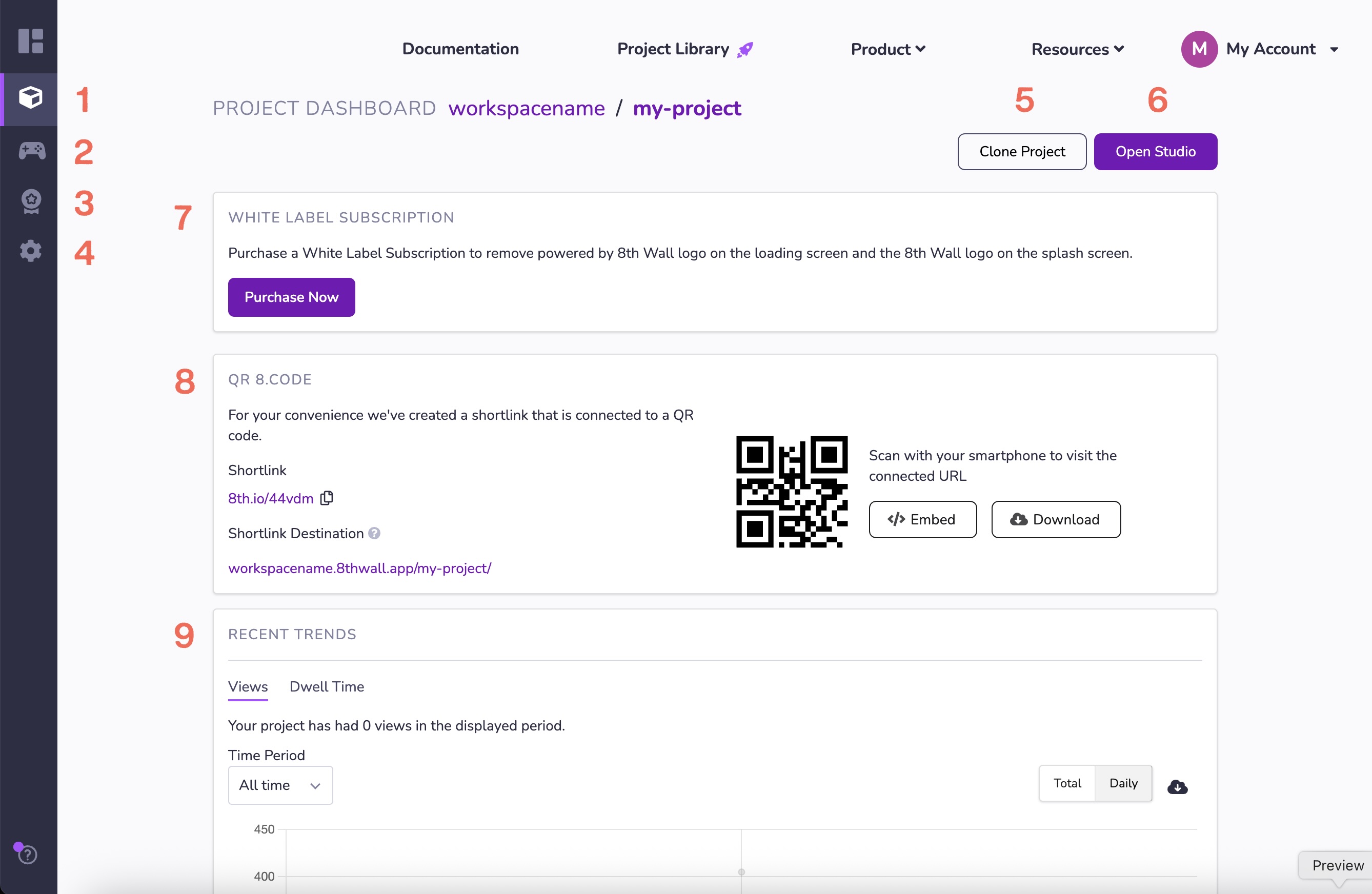This screenshot has width=1372, height=894.
Task: Switch views to Daily in Recent Trends
Action: 1122,783
